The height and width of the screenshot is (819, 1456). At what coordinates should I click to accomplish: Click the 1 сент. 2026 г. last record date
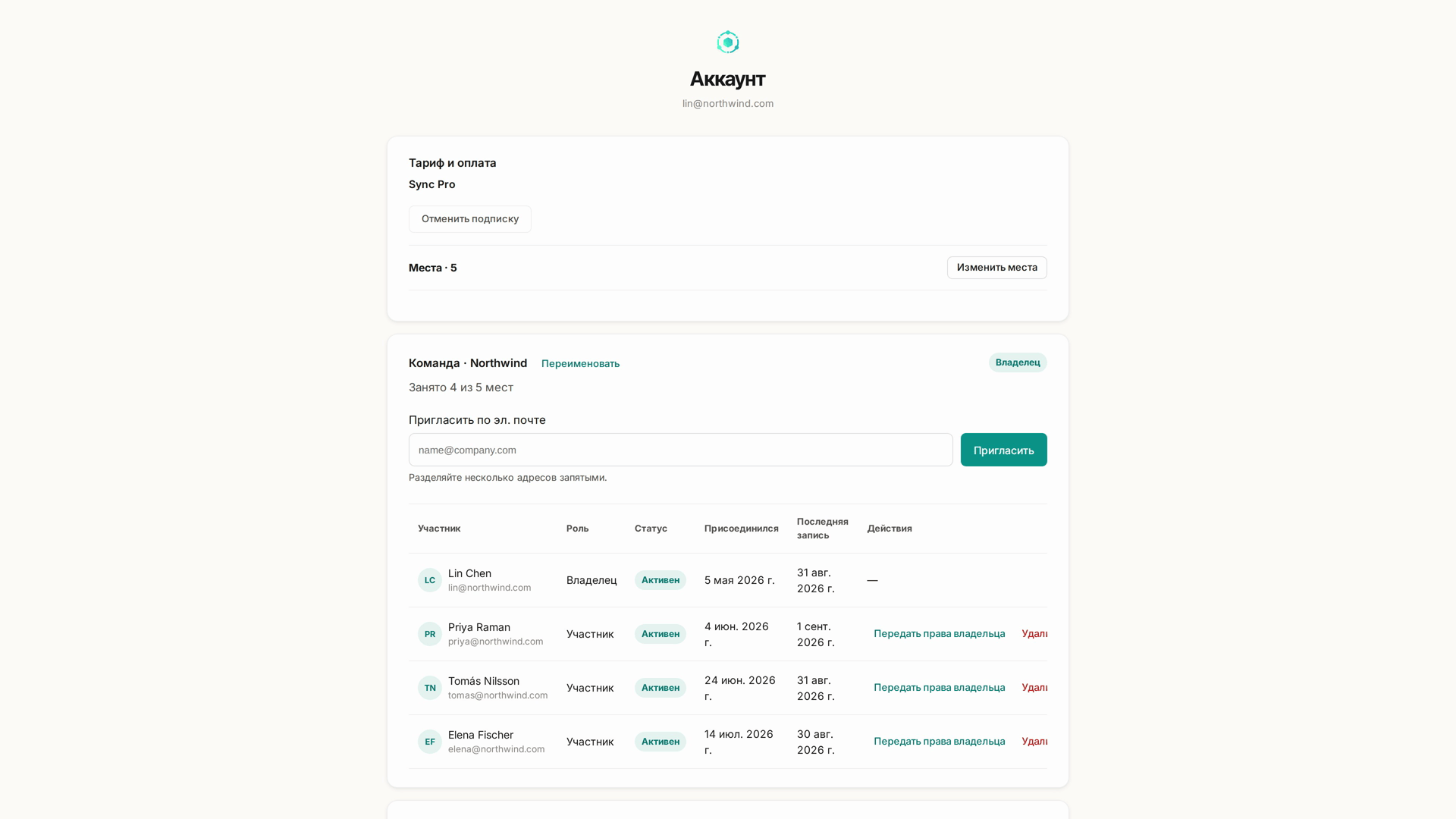[x=816, y=634]
